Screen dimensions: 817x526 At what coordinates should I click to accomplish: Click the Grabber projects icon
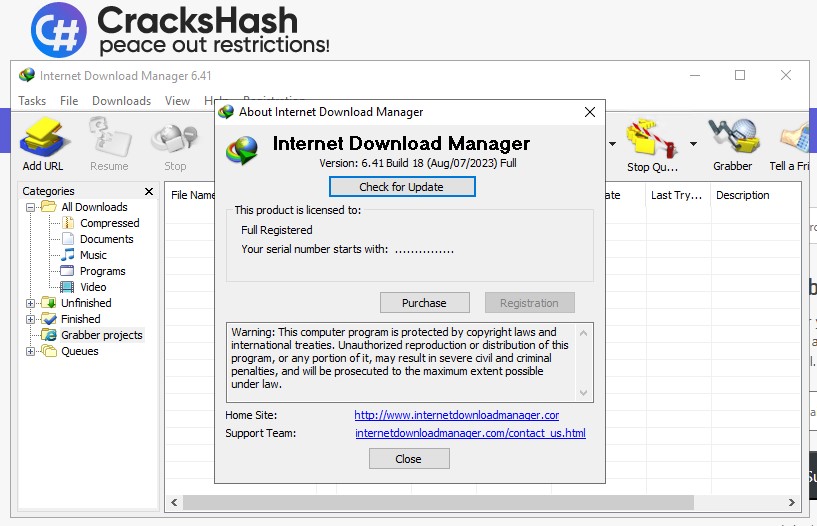(49, 335)
